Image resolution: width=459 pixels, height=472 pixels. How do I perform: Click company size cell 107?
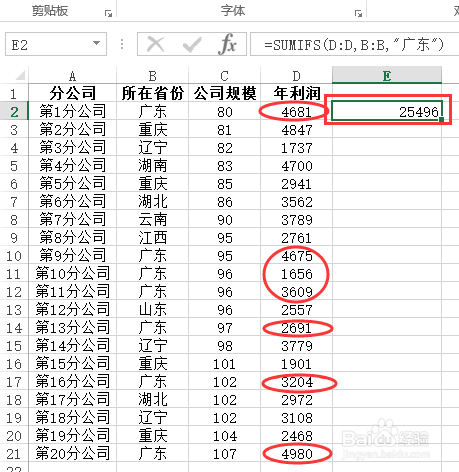pos(224,453)
